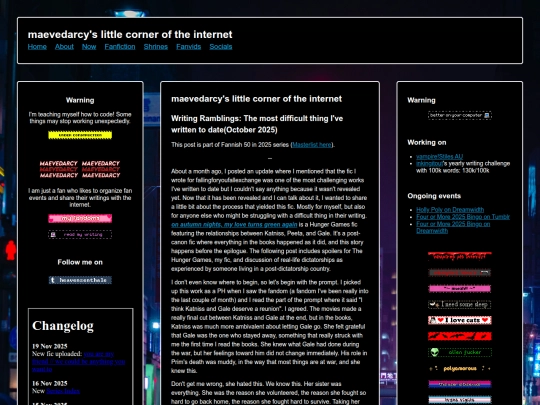
Task: Open the pink 'my fandoms' badge
Action: pyautogui.click(x=80, y=218)
